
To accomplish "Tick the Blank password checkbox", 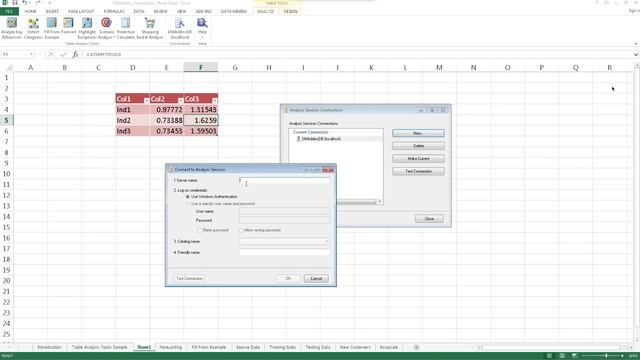I will tap(200, 230).
